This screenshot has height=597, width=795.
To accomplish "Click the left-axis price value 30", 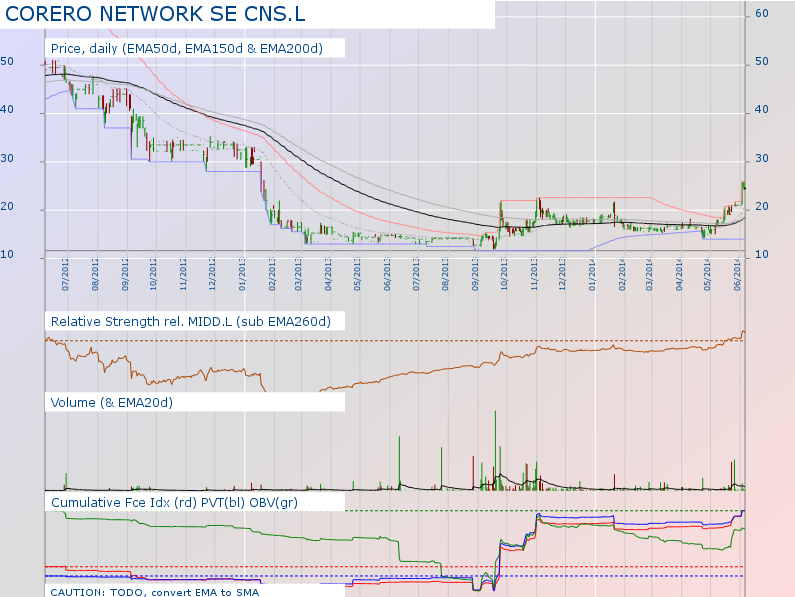I will (x=7, y=158).
